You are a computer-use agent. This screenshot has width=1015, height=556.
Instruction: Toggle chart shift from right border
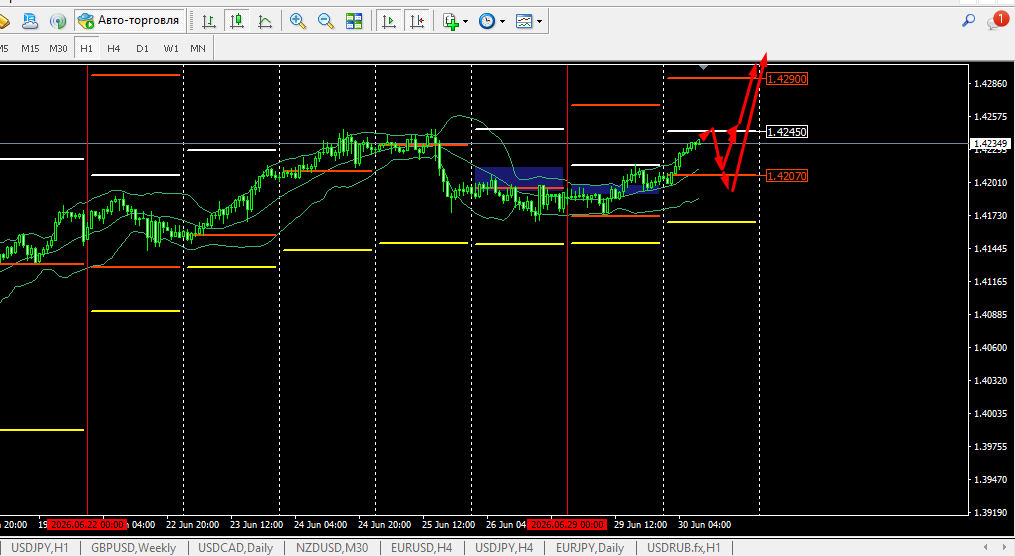[418, 21]
